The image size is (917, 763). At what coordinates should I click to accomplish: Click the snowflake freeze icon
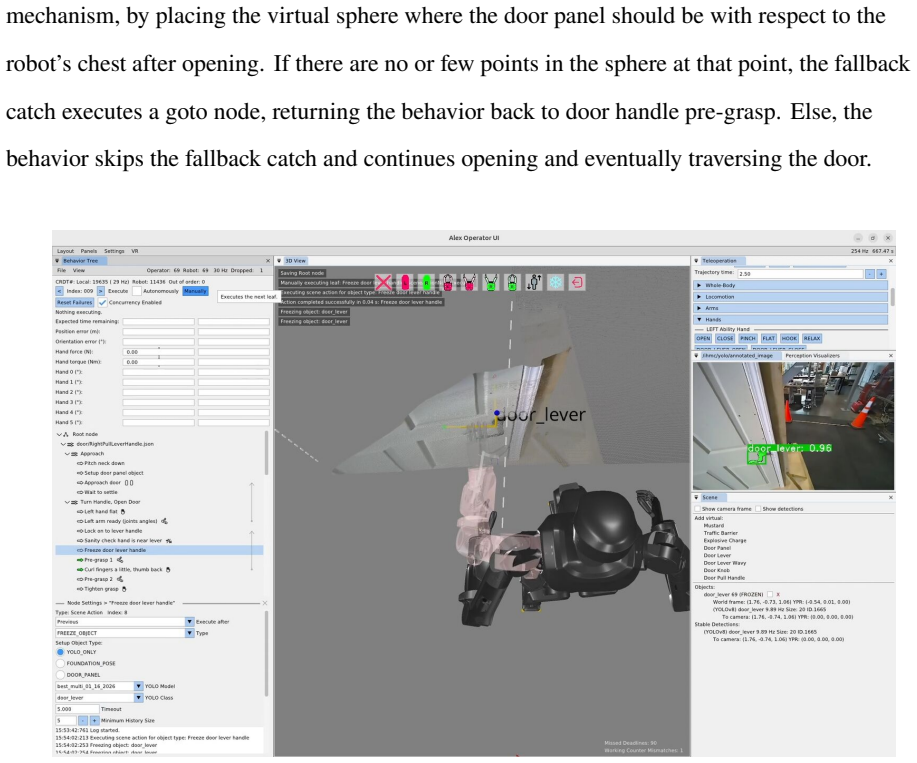555,283
